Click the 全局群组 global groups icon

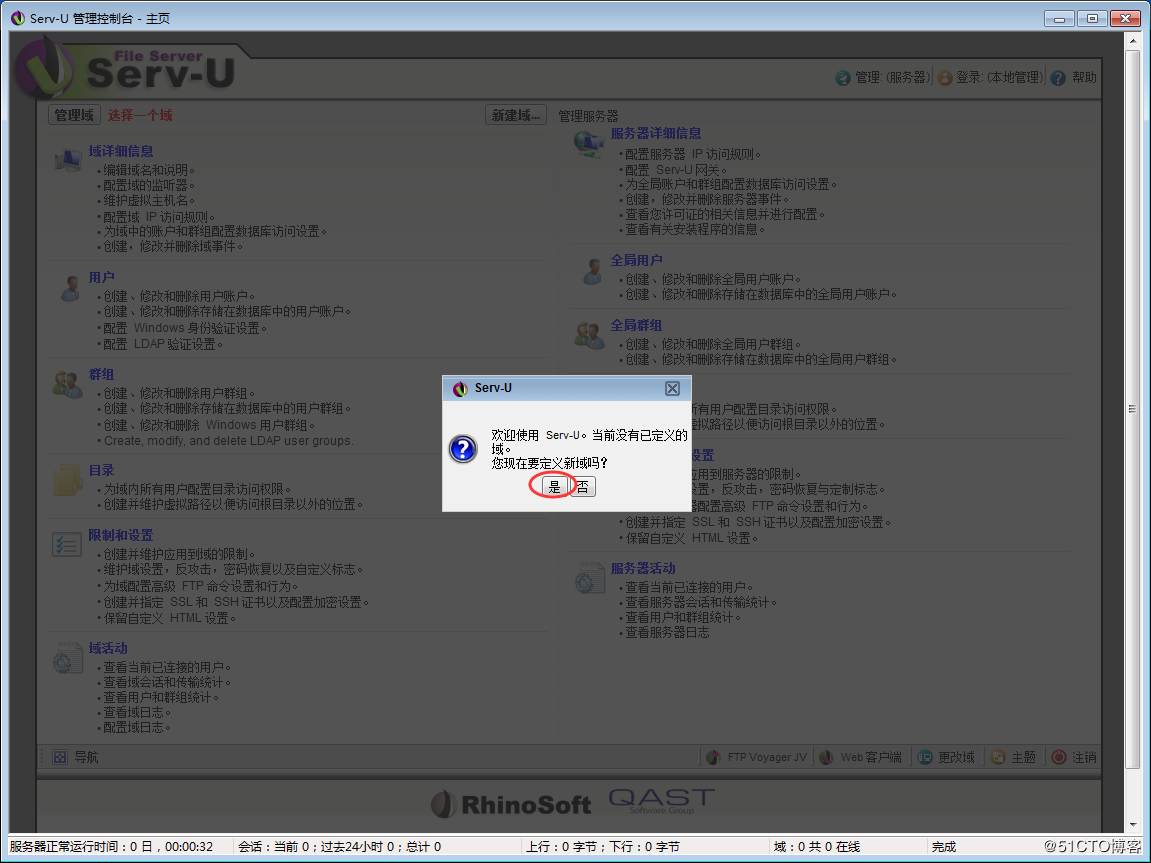click(589, 335)
